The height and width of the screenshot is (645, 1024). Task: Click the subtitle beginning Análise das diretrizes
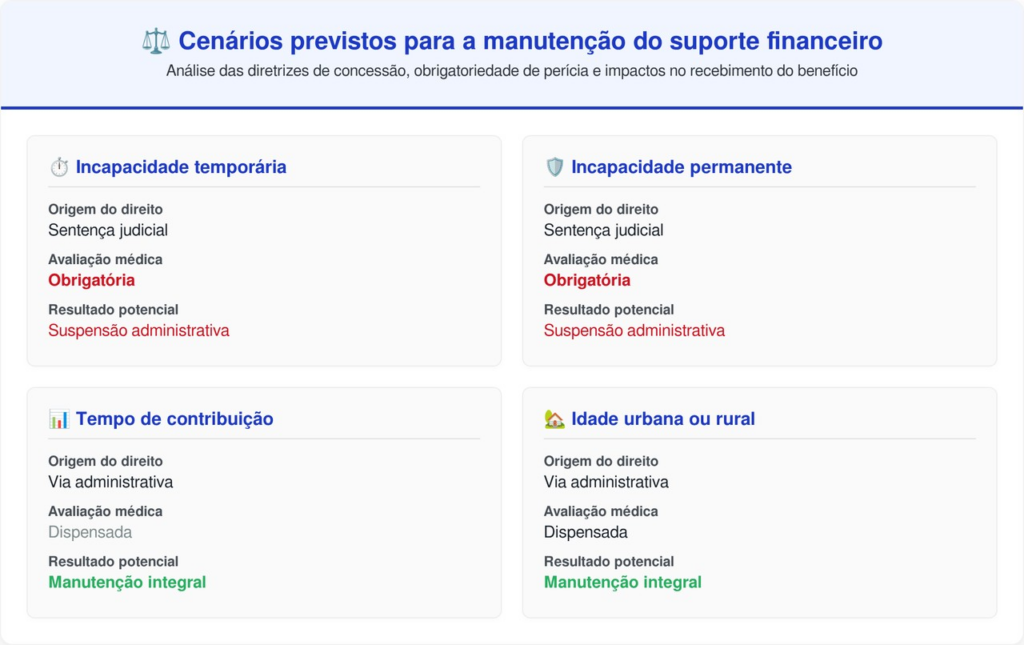[511, 71]
